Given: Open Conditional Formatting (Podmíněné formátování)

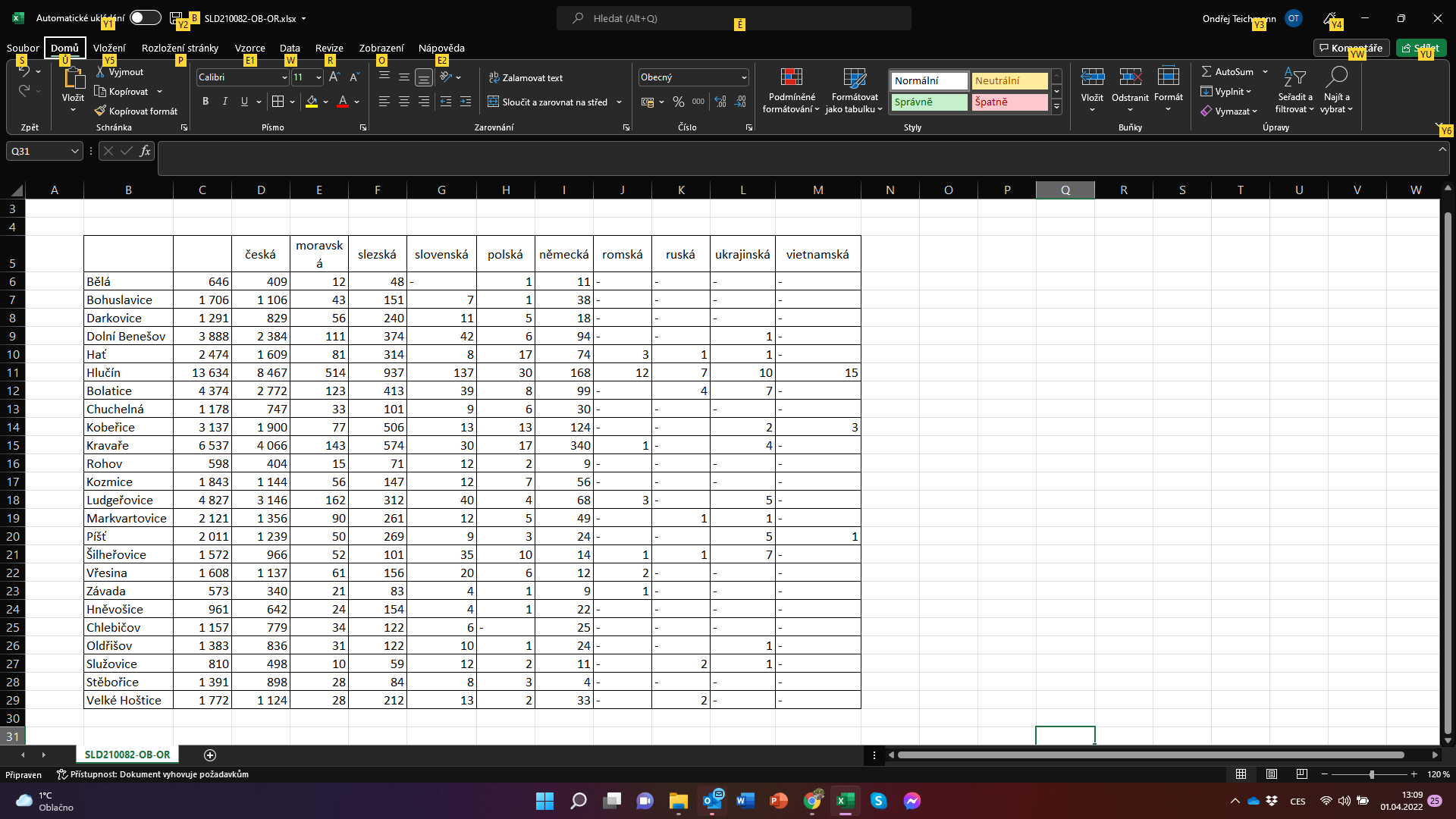Looking at the screenshot, I should (791, 91).
